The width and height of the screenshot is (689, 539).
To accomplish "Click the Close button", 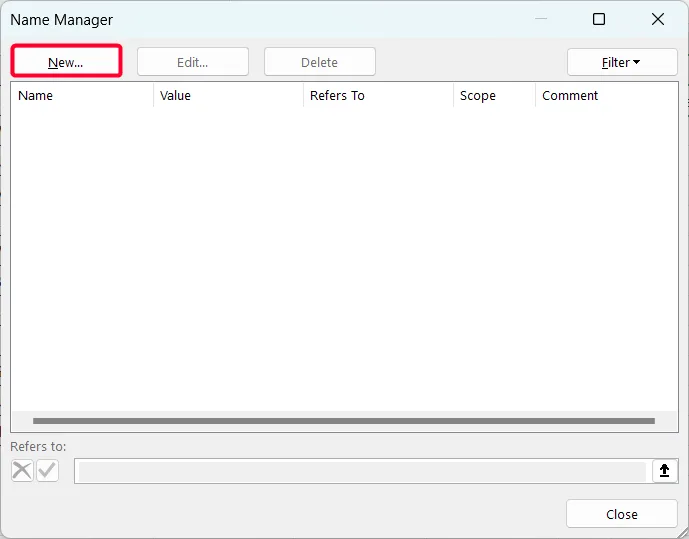I will (x=622, y=514).
